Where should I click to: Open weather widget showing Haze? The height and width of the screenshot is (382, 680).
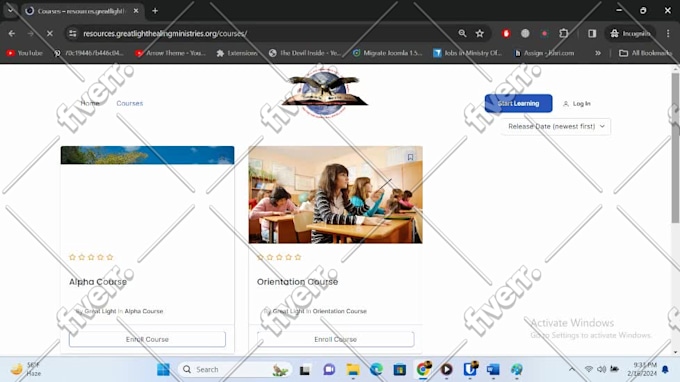point(25,369)
